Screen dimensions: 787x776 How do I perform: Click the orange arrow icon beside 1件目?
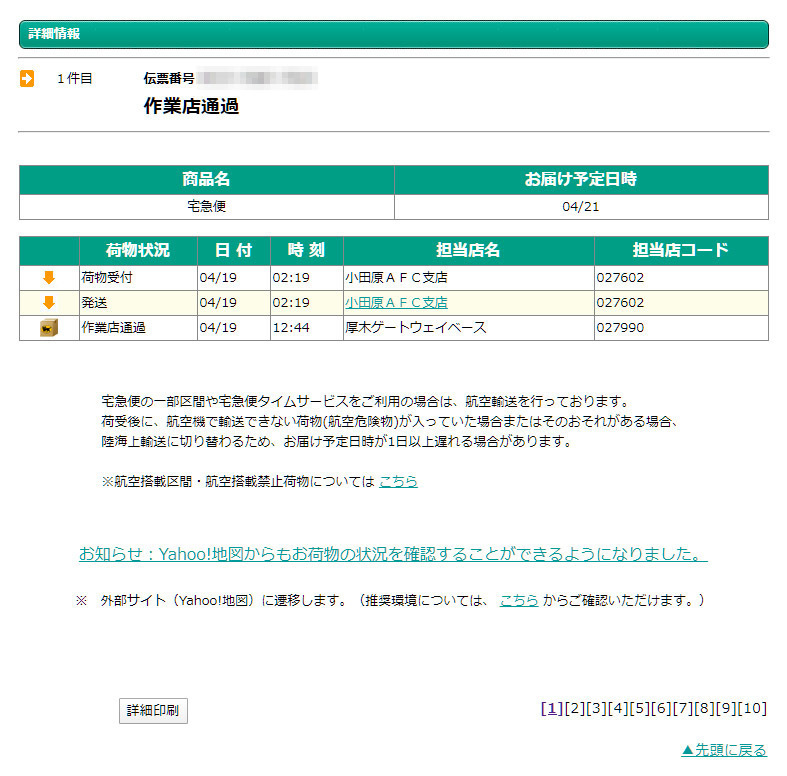(27, 79)
